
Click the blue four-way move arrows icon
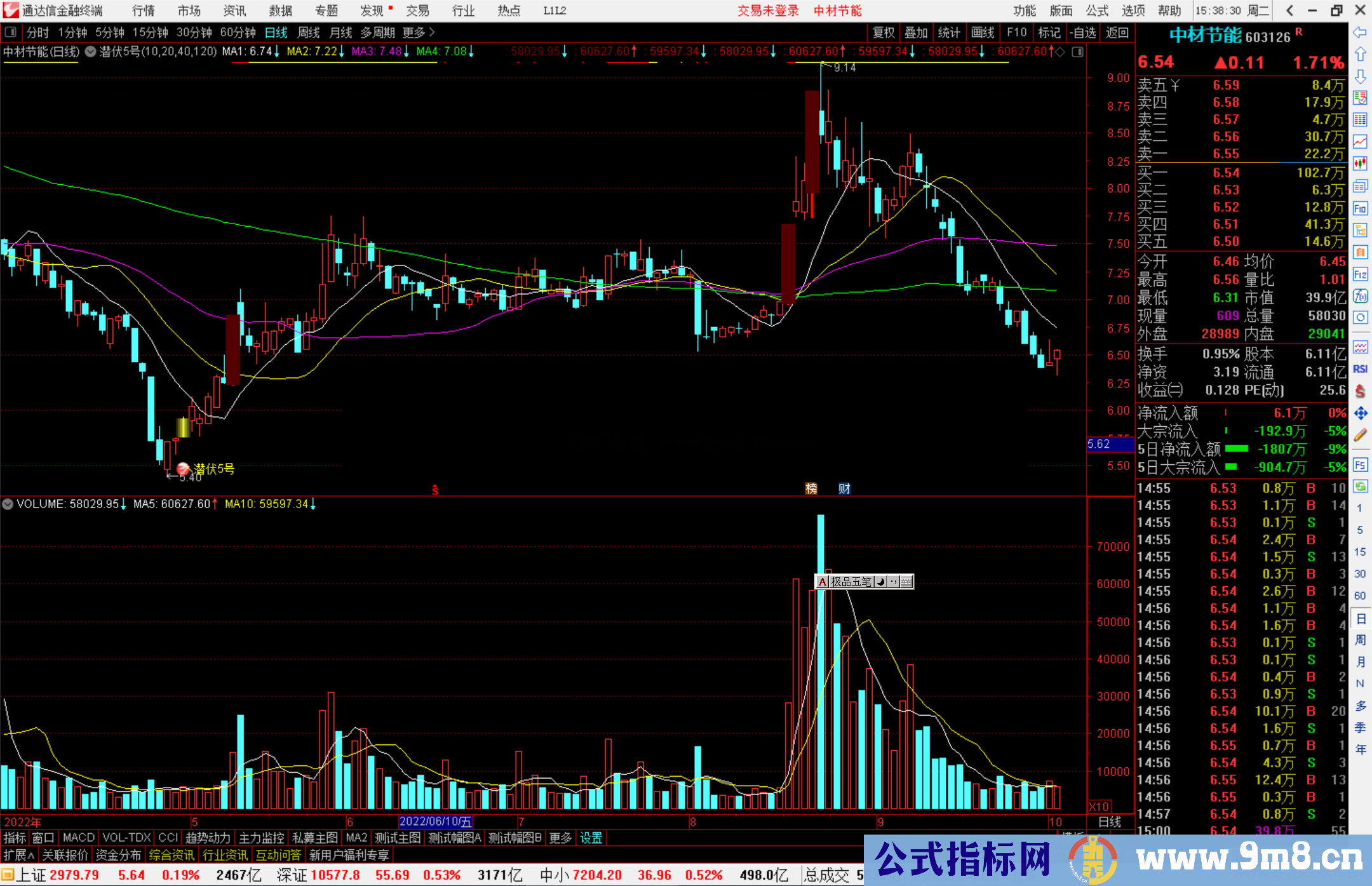coord(1360,413)
